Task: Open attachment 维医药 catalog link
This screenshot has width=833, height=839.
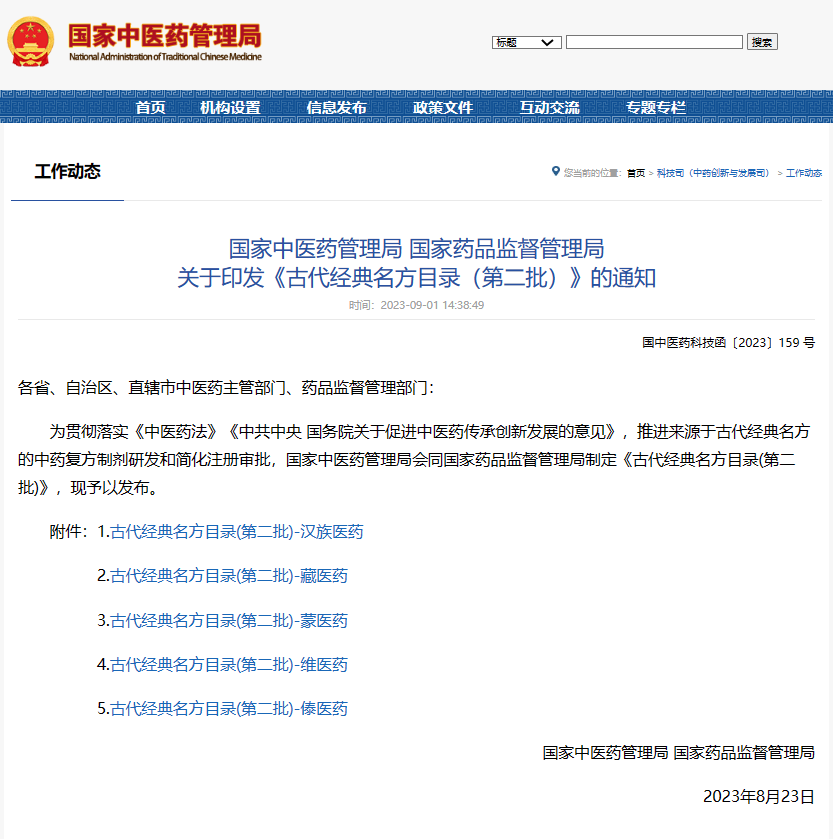Action: 229,665
